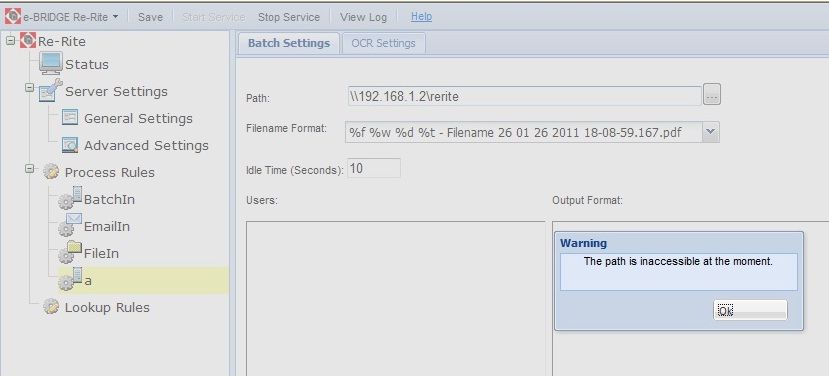The height and width of the screenshot is (377, 829).
Task: Click the Advanced Settings icon
Action: tap(70, 145)
